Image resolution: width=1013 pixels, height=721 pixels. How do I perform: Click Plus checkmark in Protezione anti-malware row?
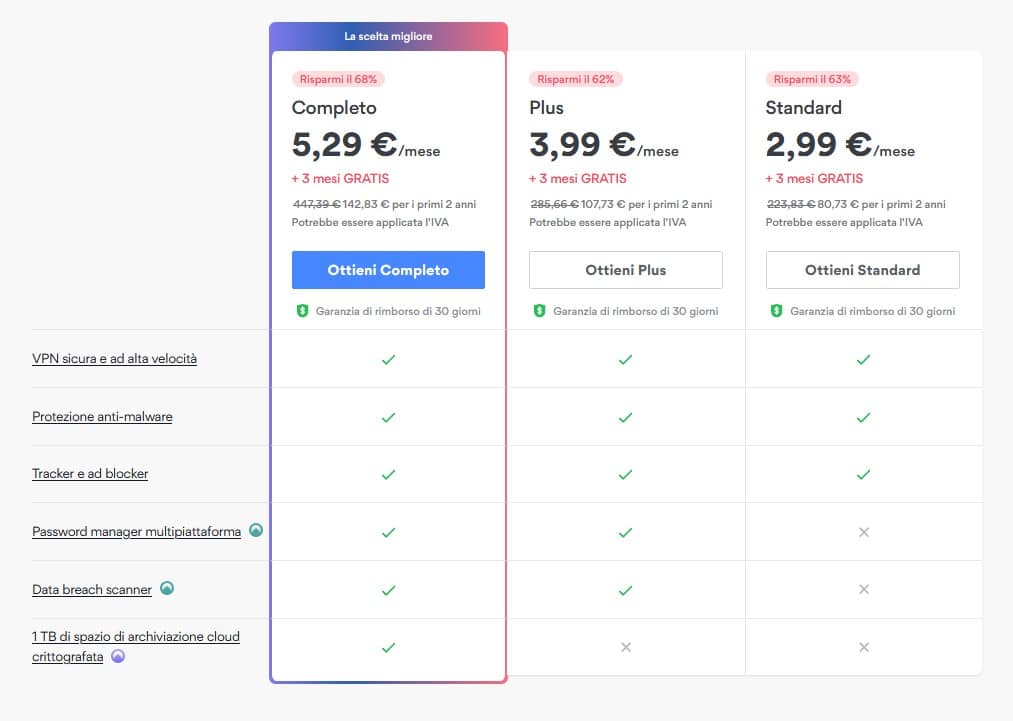625,417
